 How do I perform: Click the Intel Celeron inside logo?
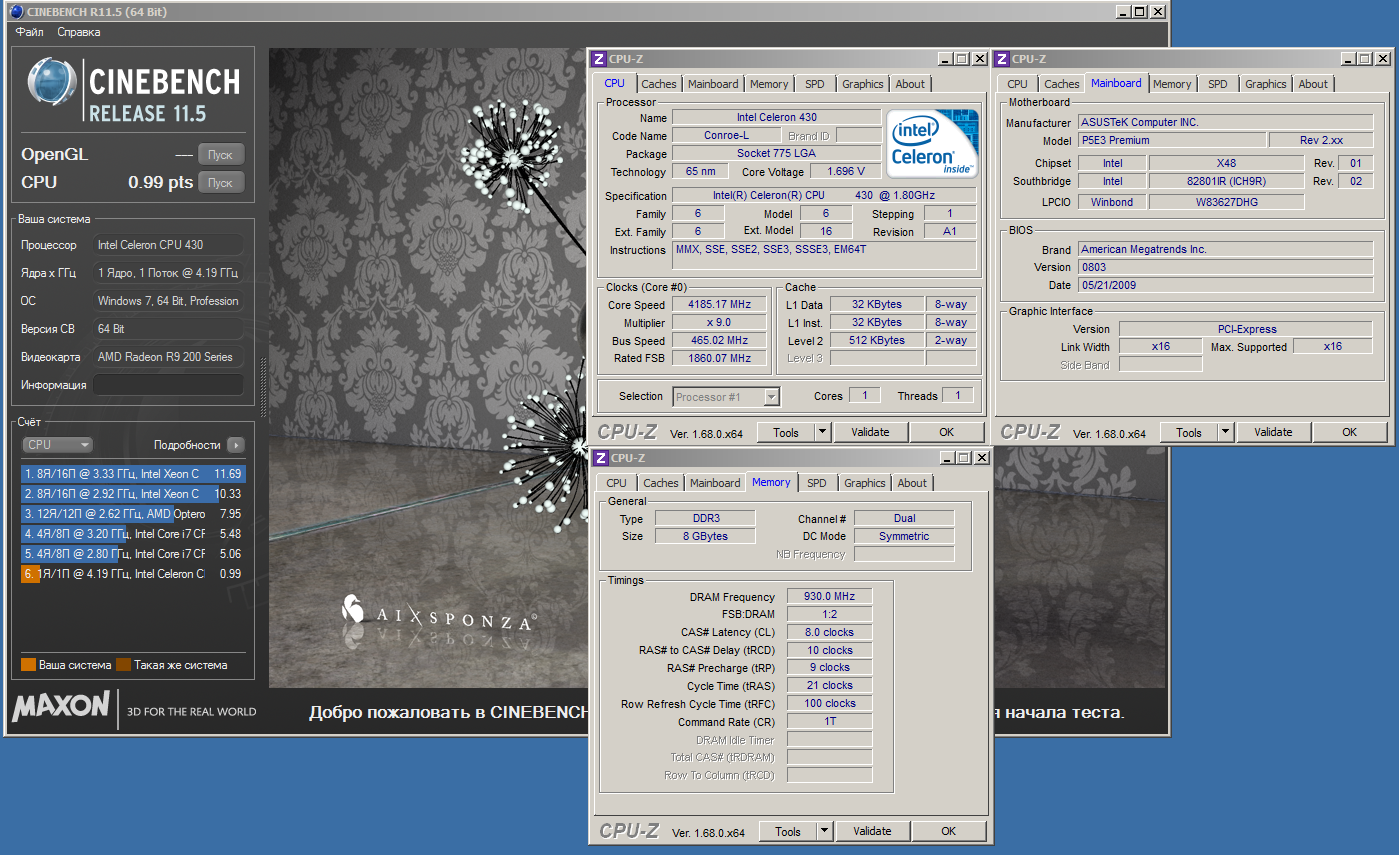point(932,143)
